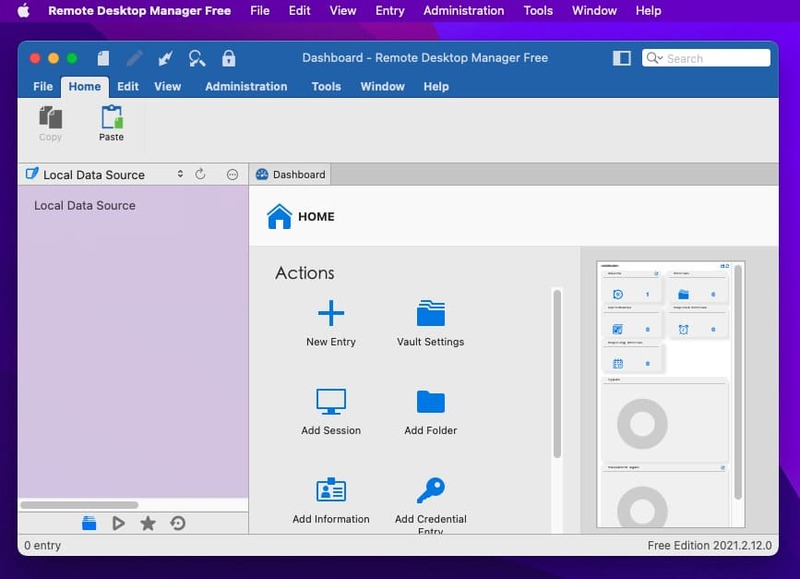Click the Actions heading text
Viewport: 800px width, 579px height.
305,273
